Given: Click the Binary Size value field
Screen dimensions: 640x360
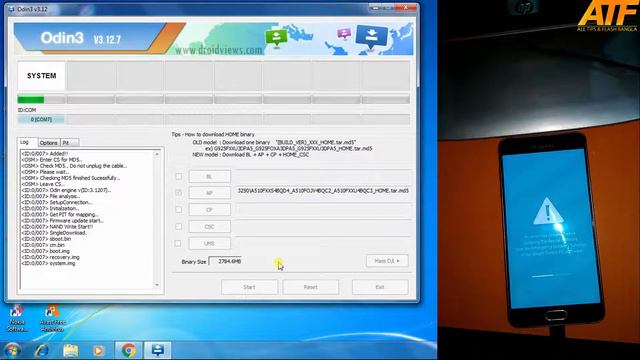Looking at the screenshot, I should tap(225, 261).
